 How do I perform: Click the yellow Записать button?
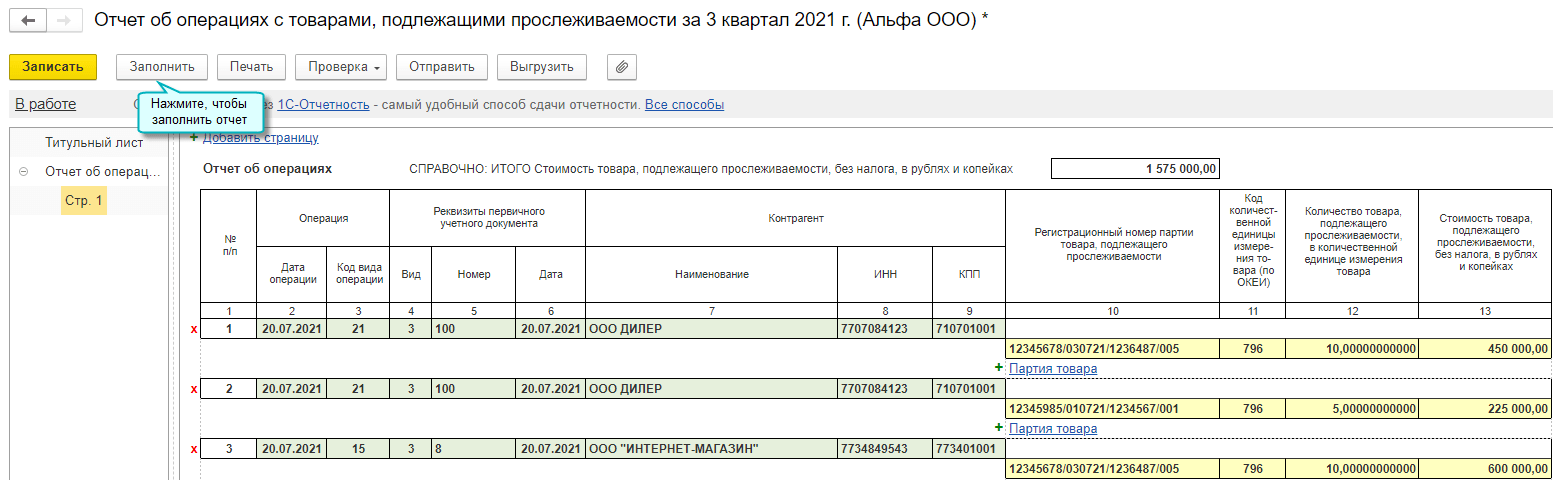pos(53,67)
